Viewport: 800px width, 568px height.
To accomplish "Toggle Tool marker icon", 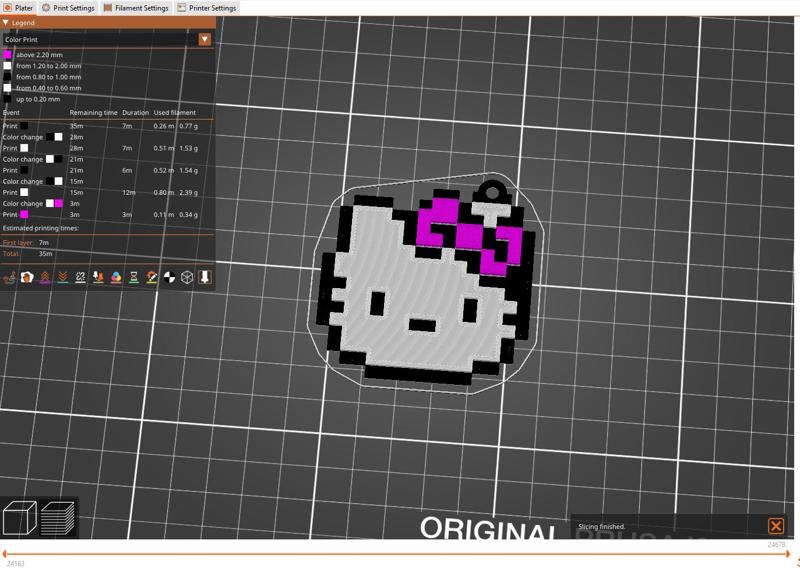I will pos(205,278).
